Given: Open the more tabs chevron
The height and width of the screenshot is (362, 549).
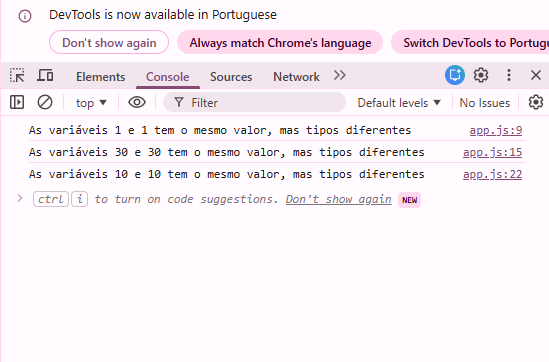Looking at the screenshot, I should pyautogui.click(x=340, y=75).
